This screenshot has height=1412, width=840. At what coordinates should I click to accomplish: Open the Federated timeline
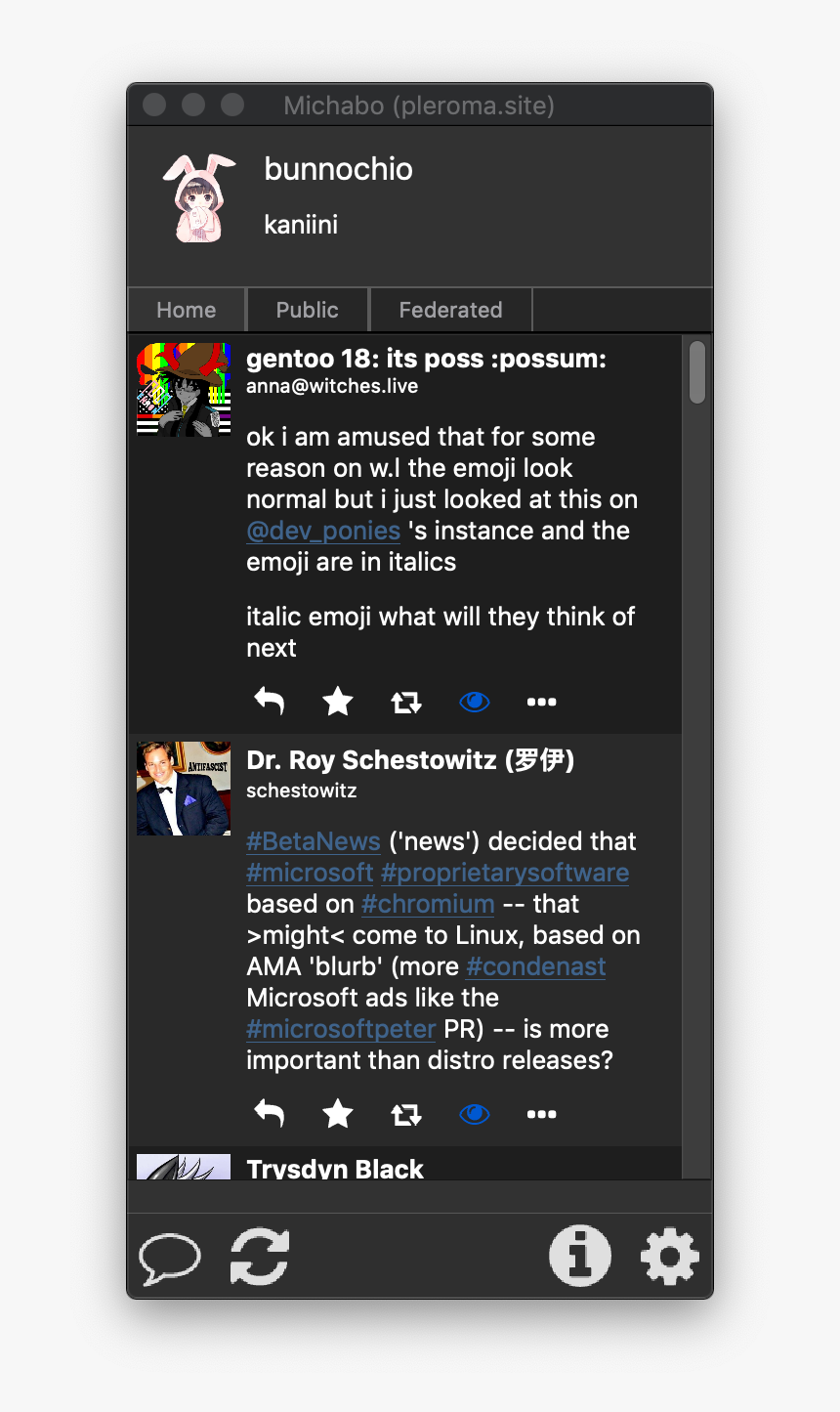pyautogui.click(x=450, y=309)
